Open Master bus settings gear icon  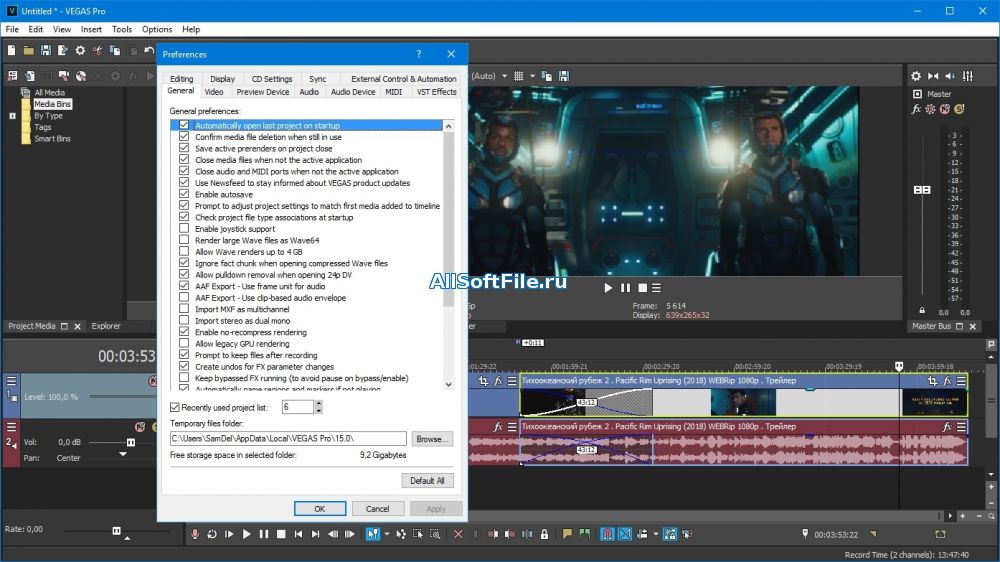[x=916, y=76]
